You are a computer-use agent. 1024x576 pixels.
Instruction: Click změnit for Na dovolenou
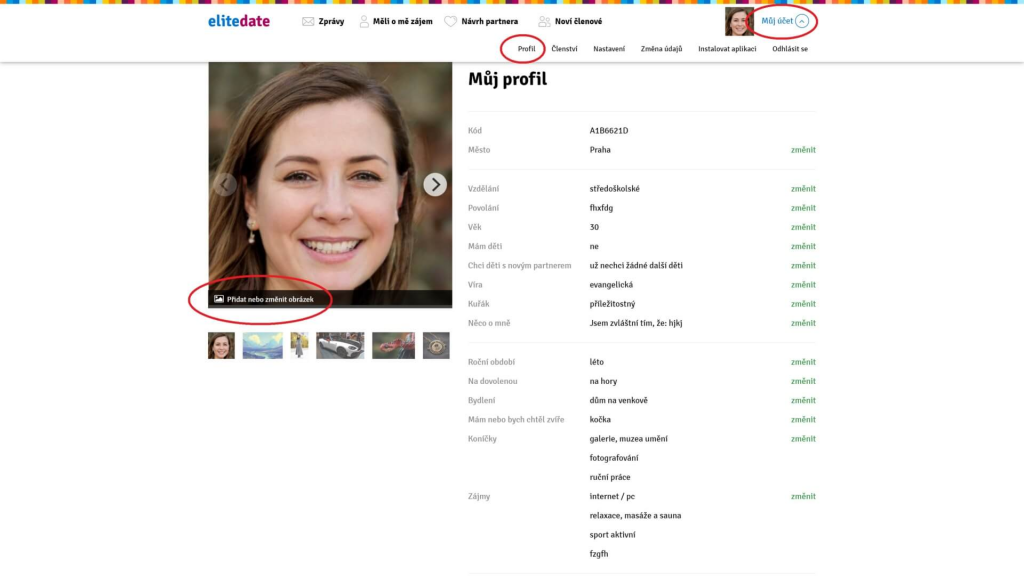[803, 381]
